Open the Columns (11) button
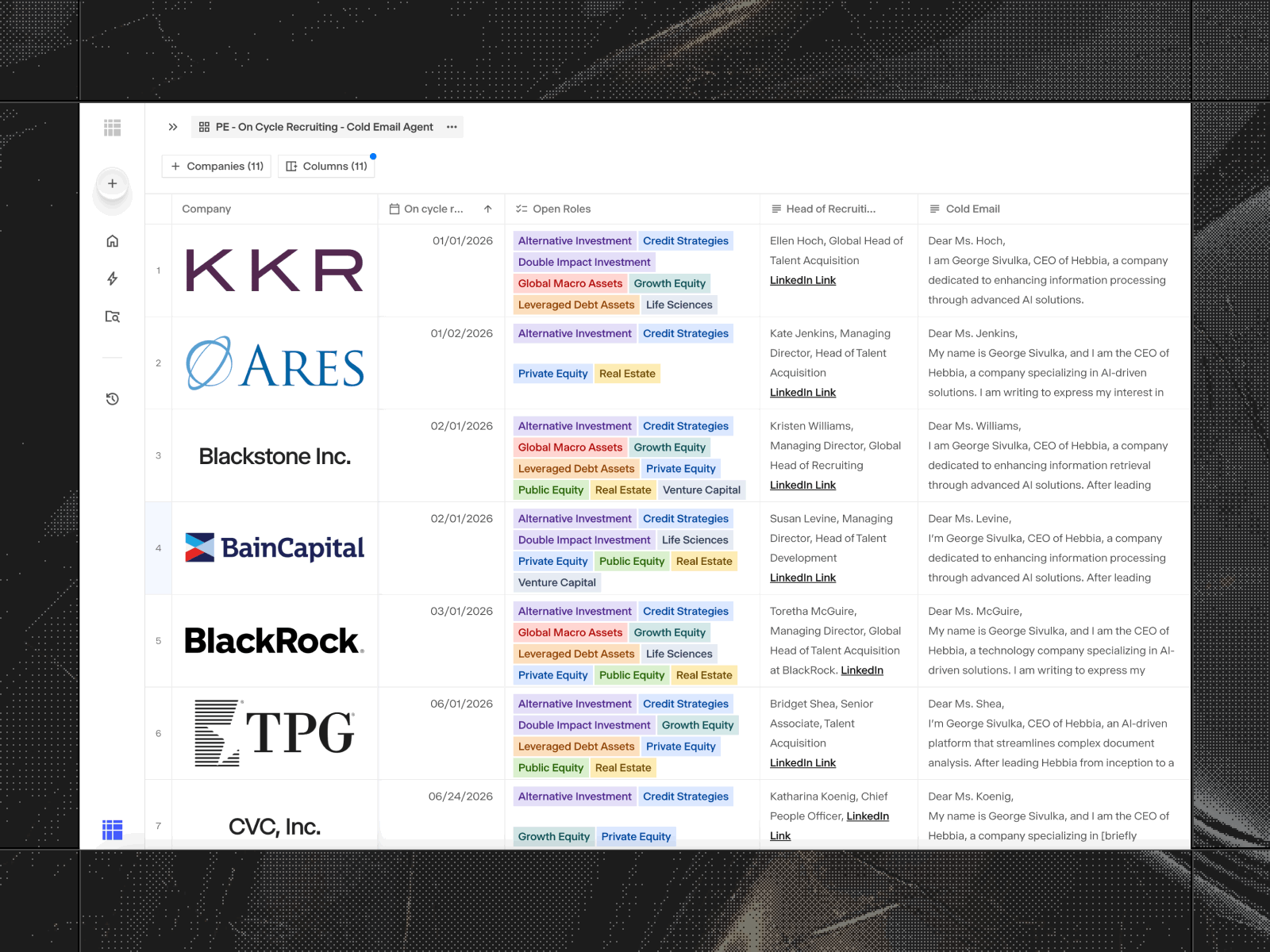This screenshot has width=1270, height=952. pyautogui.click(x=326, y=167)
